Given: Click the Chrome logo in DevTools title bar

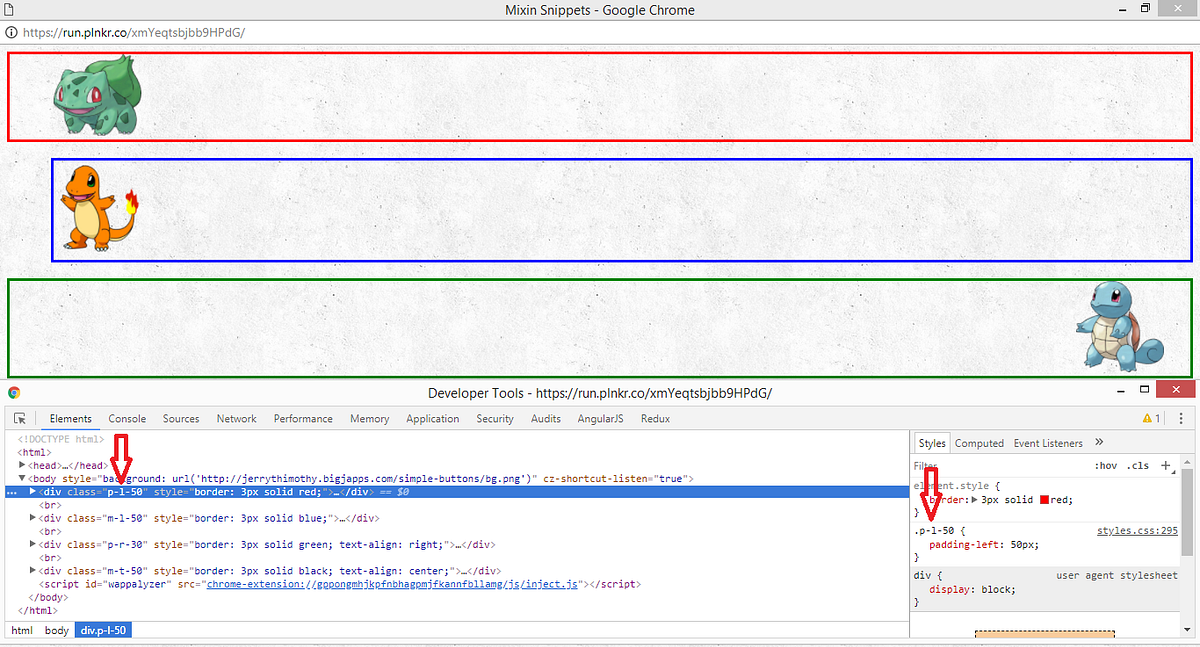Looking at the screenshot, I should (x=14, y=393).
